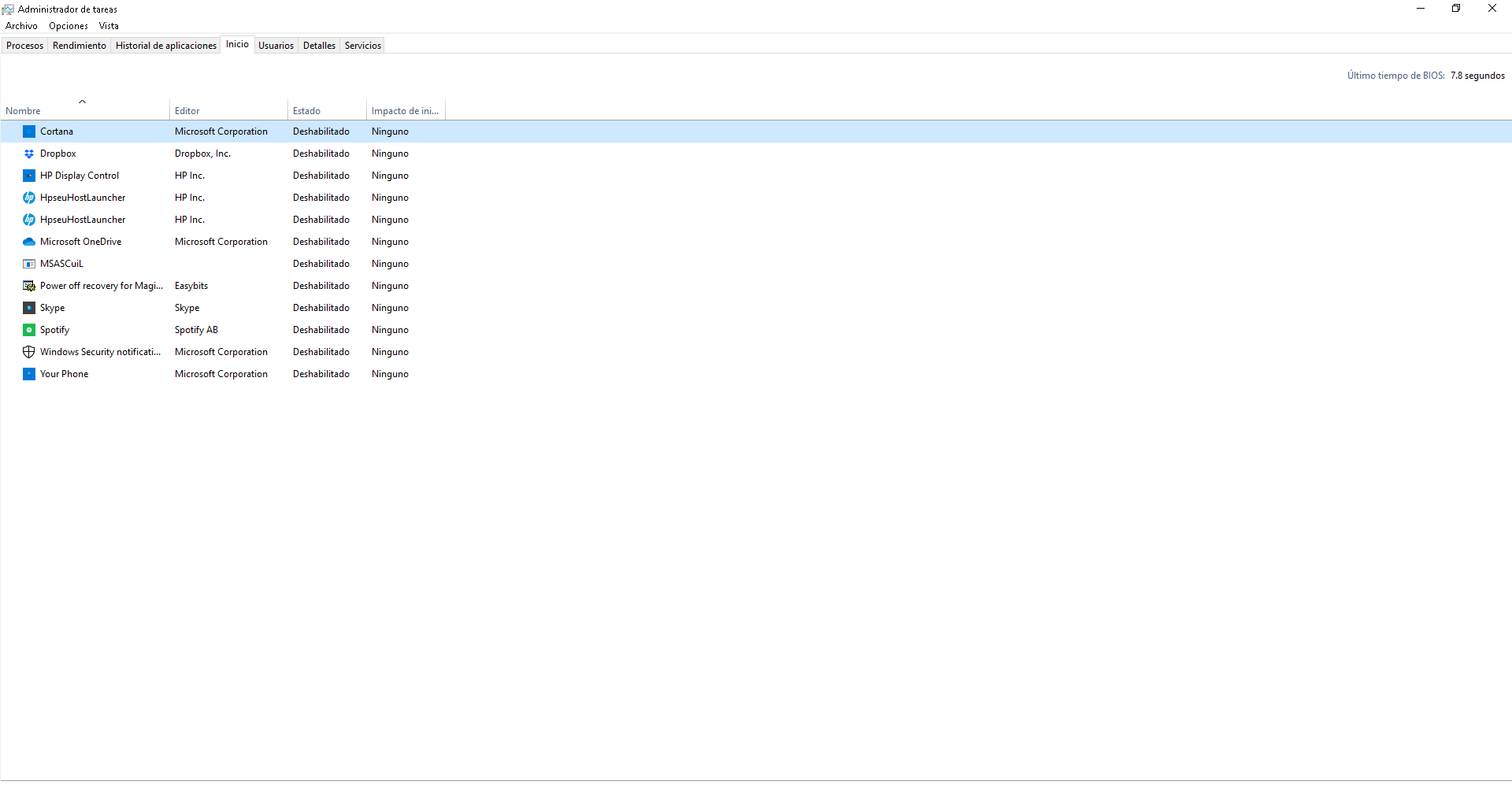Select the Cortana row name
Image resolution: width=1512 pixels, height=785 pixels.
tap(57, 131)
